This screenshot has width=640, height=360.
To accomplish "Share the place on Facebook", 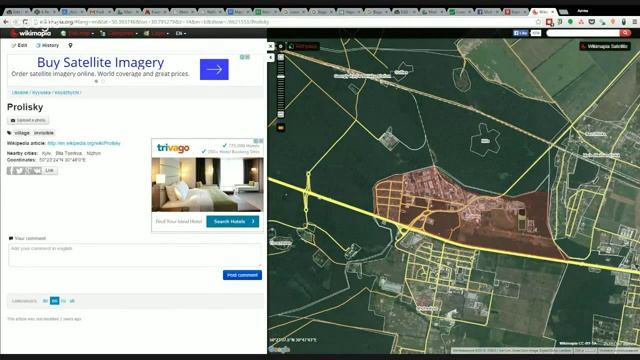I will (11, 171).
